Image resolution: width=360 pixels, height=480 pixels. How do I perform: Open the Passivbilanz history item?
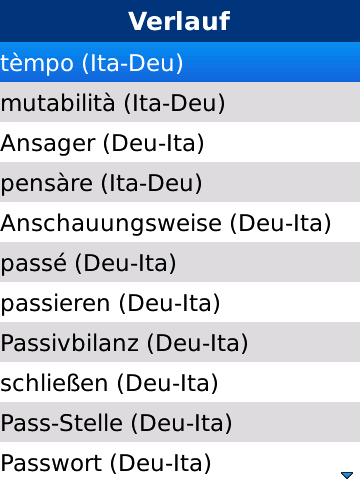point(180,342)
